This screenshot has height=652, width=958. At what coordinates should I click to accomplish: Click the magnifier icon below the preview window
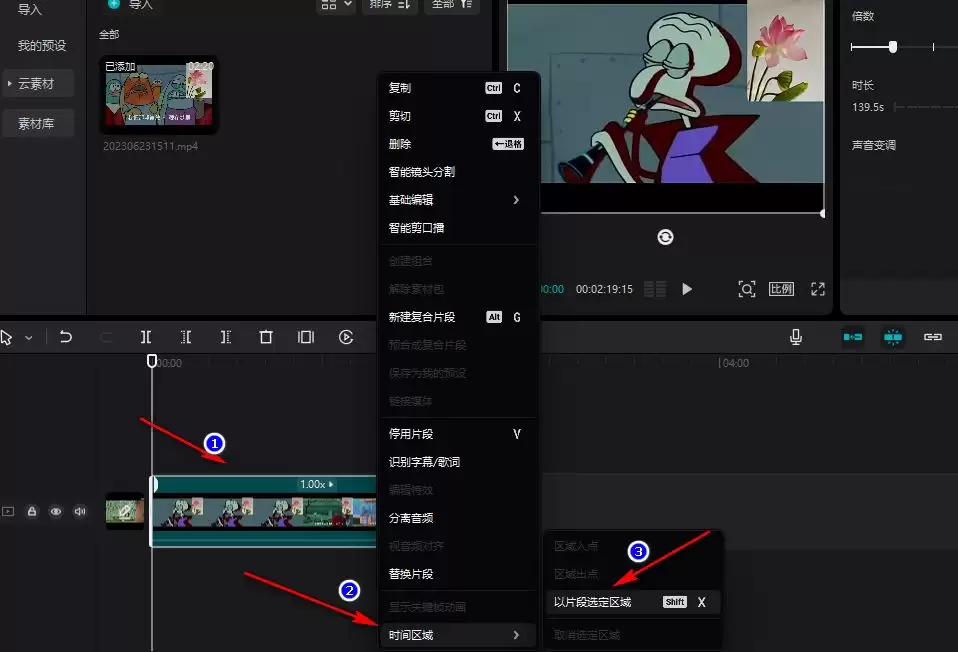tap(746, 288)
